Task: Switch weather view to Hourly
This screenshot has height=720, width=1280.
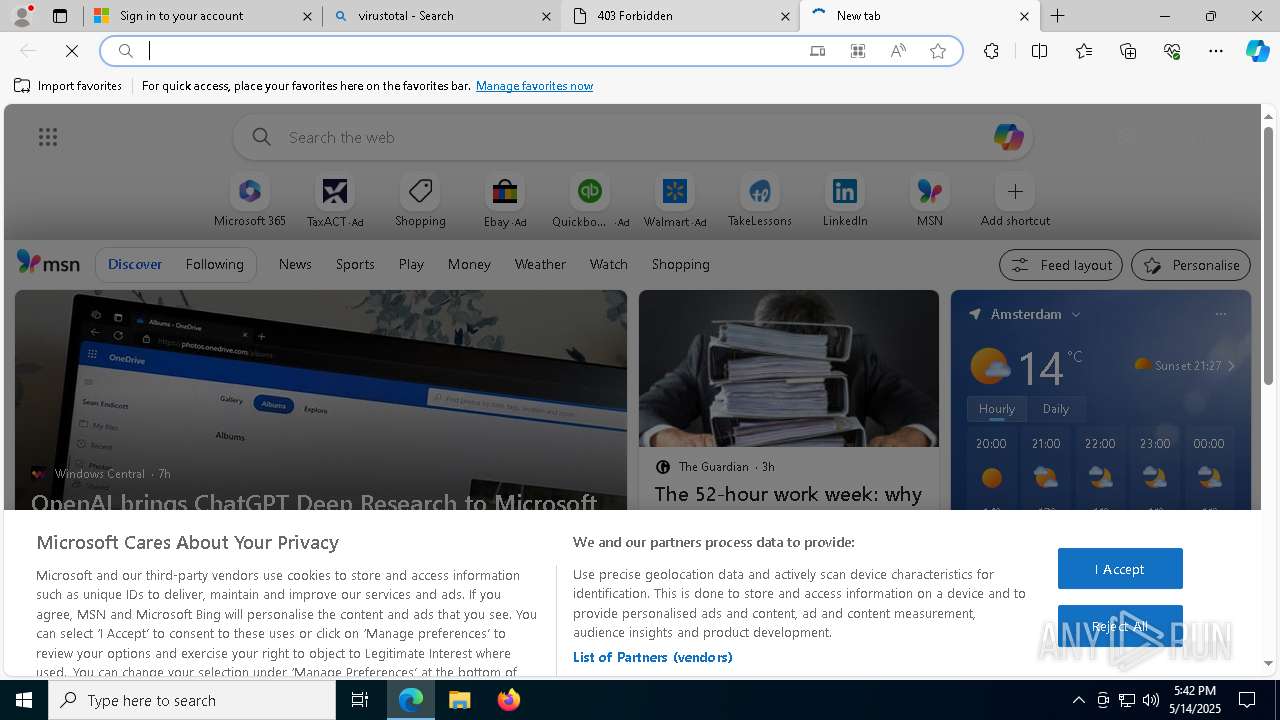Action: pos(997,408)
